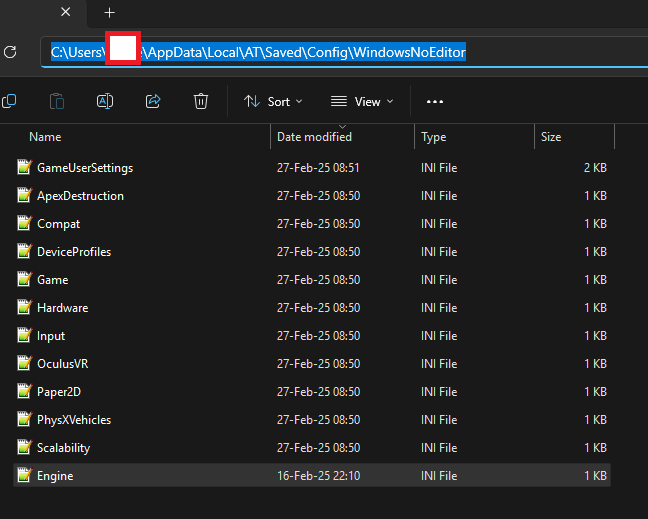Open the View dropdown

click(x=362, y=102)
